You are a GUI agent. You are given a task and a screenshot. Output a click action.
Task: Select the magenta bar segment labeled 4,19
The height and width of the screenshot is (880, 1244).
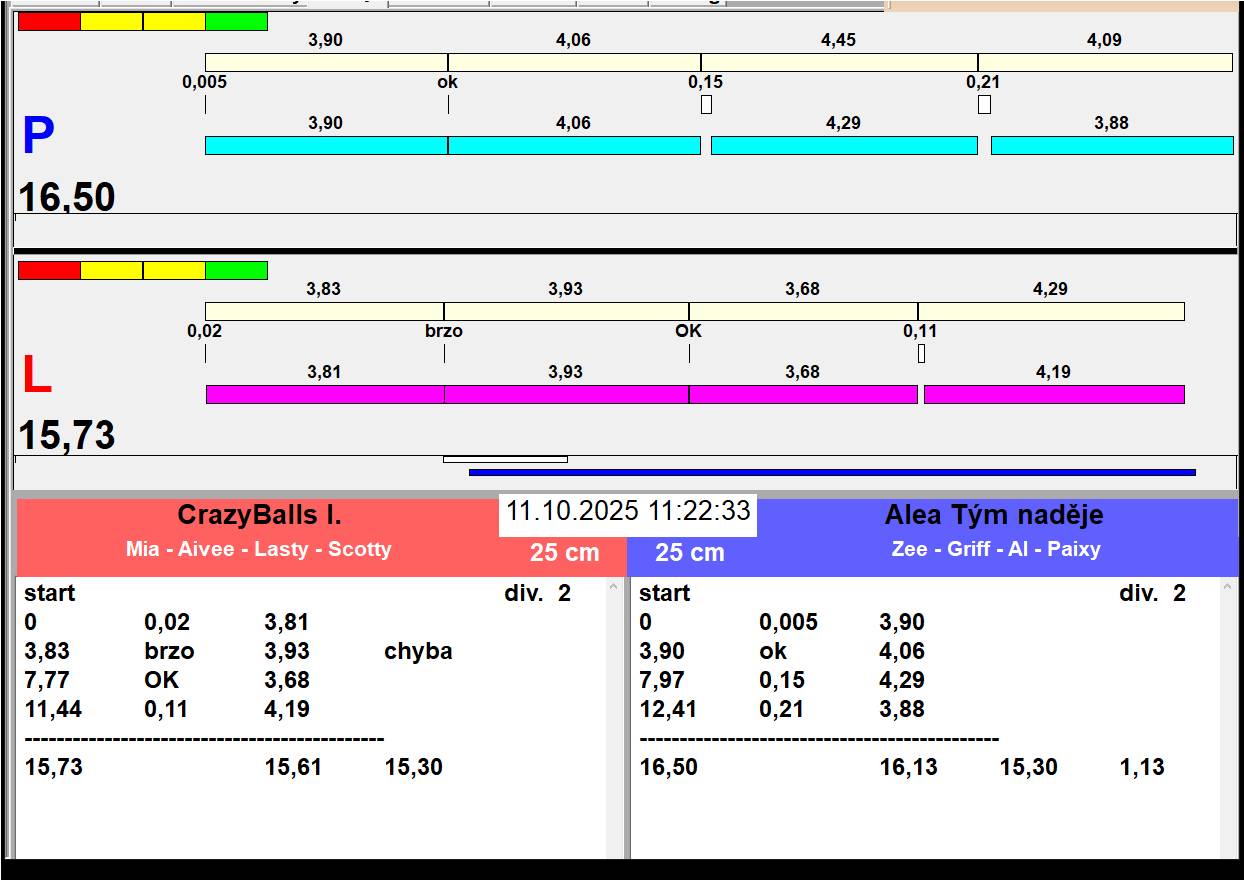pos(1054,394)
